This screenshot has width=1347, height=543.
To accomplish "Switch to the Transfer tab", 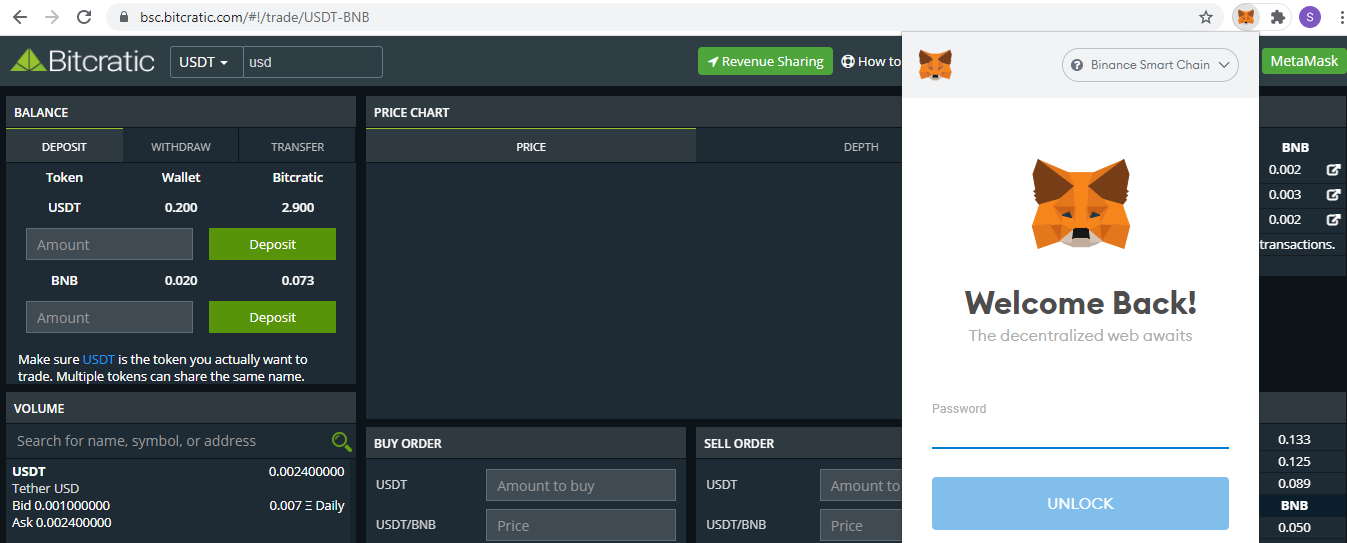I will coord(297,147).
